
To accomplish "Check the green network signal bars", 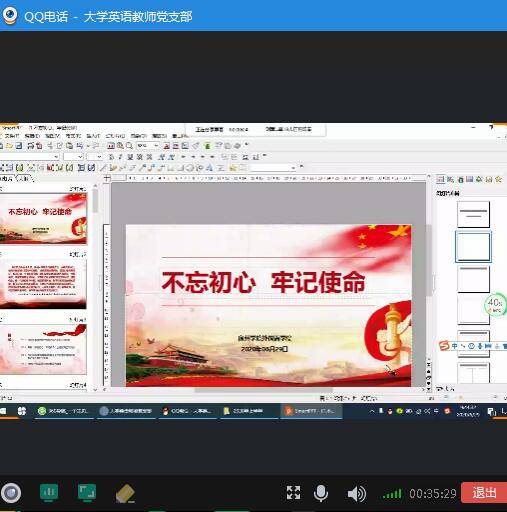I will point(392,494).
